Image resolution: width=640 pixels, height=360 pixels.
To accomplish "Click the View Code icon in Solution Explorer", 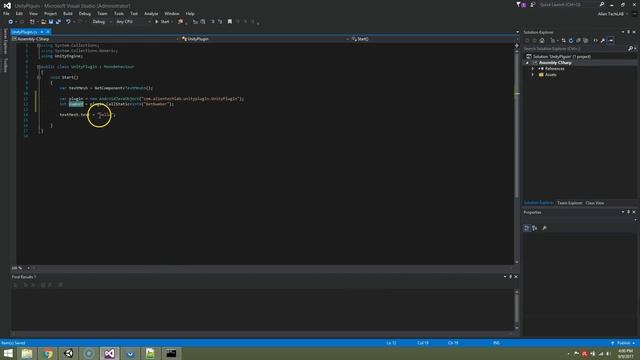I will pyautogui.click(x=596, y=40).
